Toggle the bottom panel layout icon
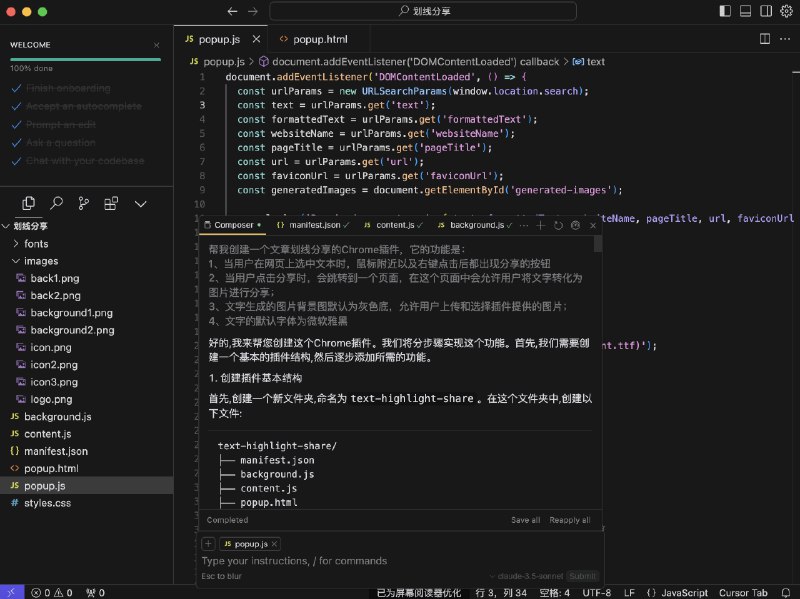This screenshot has height=599, width=800. click(745, 11)
